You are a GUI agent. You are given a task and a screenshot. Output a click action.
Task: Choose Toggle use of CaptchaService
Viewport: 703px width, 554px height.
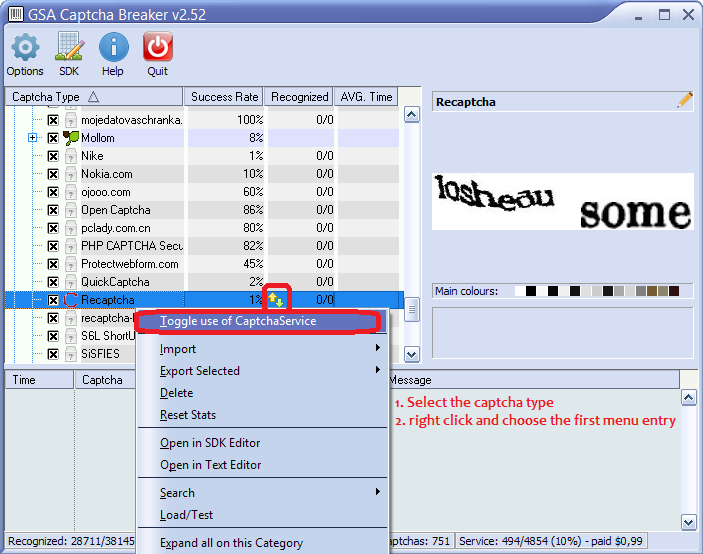coord(238,321)
